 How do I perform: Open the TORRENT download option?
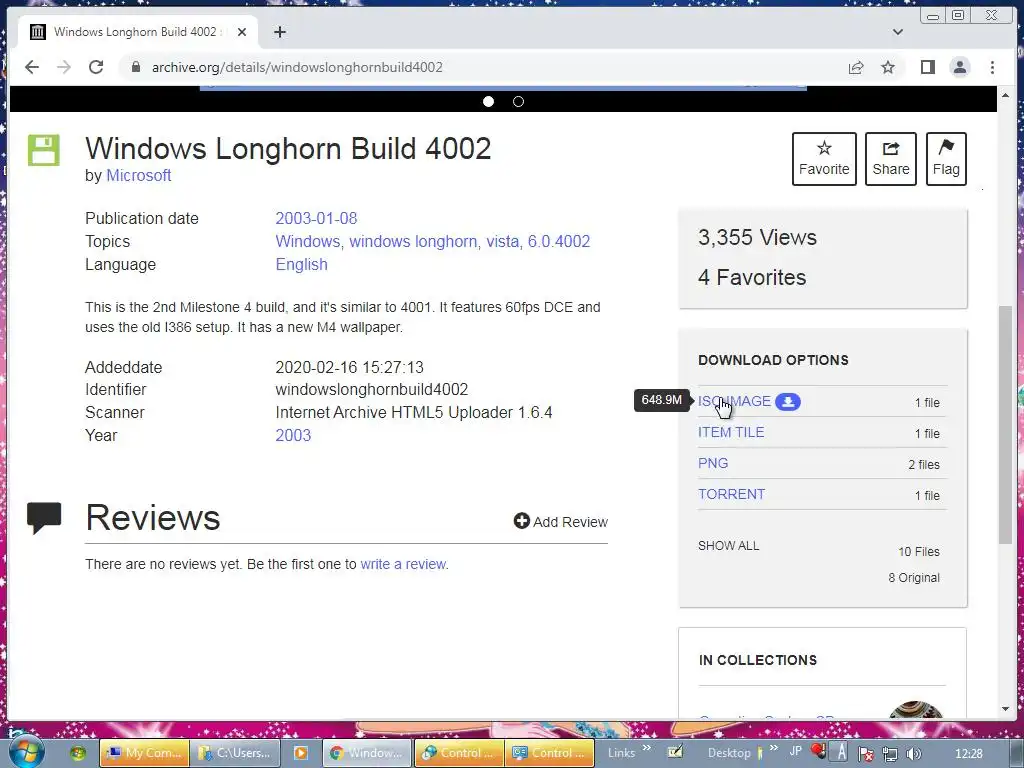(x=731, y=494)
